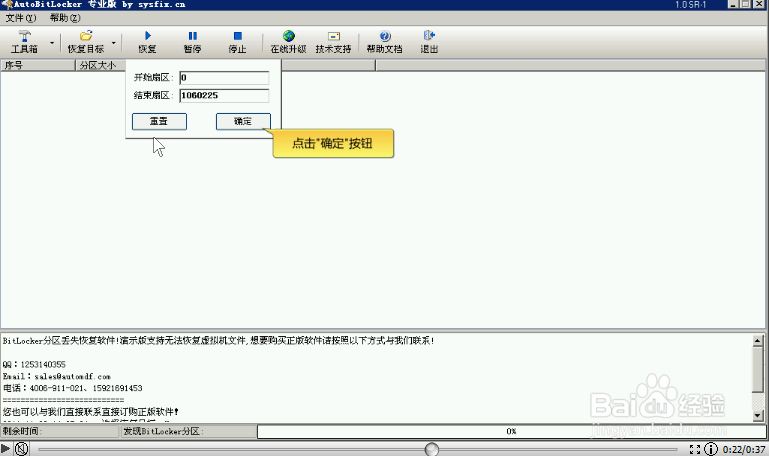
Task: Click the 重置 reset button
Action: 159,122
